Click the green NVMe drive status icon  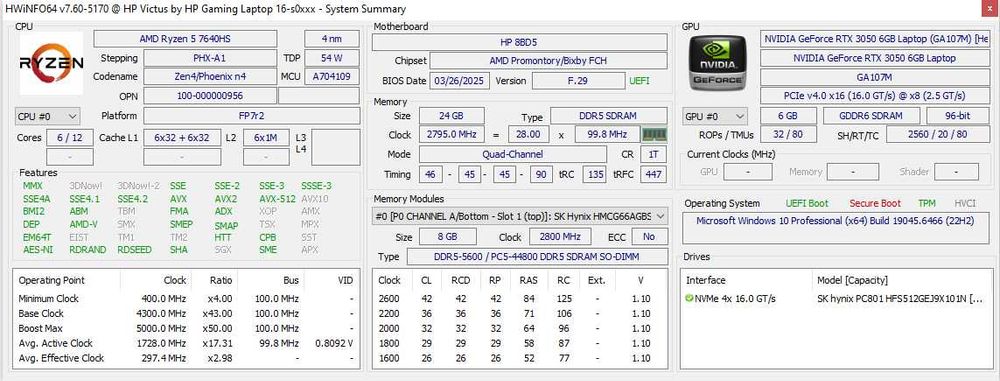pyautogui.click(x=689, y=298)
